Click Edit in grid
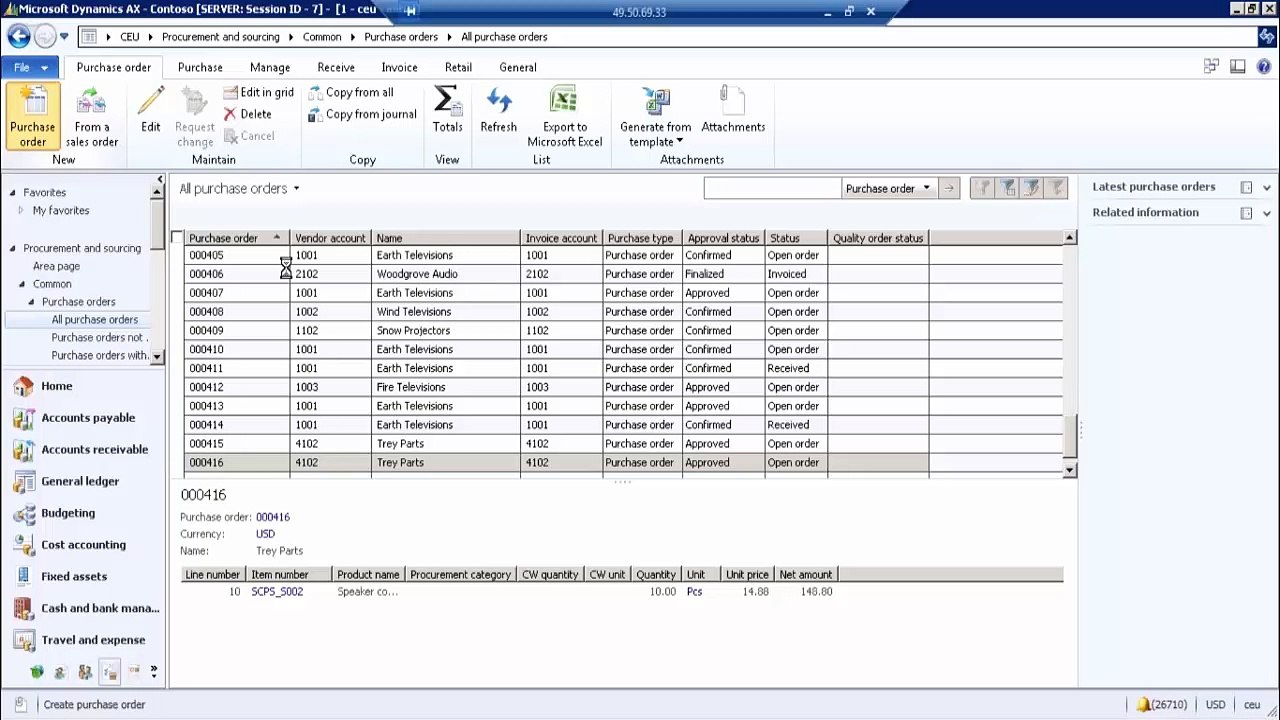This screenshot has width=1280, height=720. (x=258, y=92)
